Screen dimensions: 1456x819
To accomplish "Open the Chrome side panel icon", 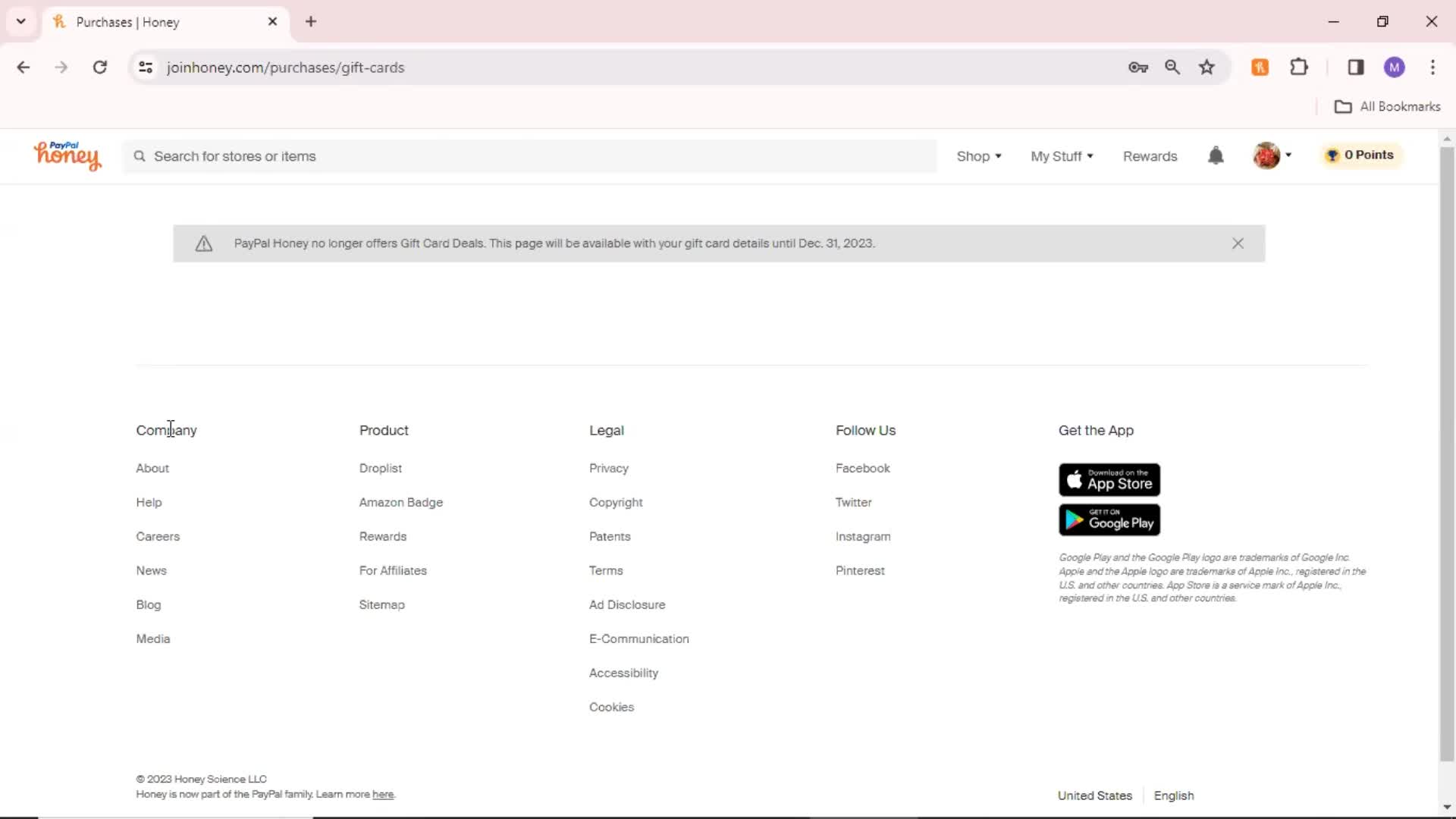I will (x=1356, y=67).
